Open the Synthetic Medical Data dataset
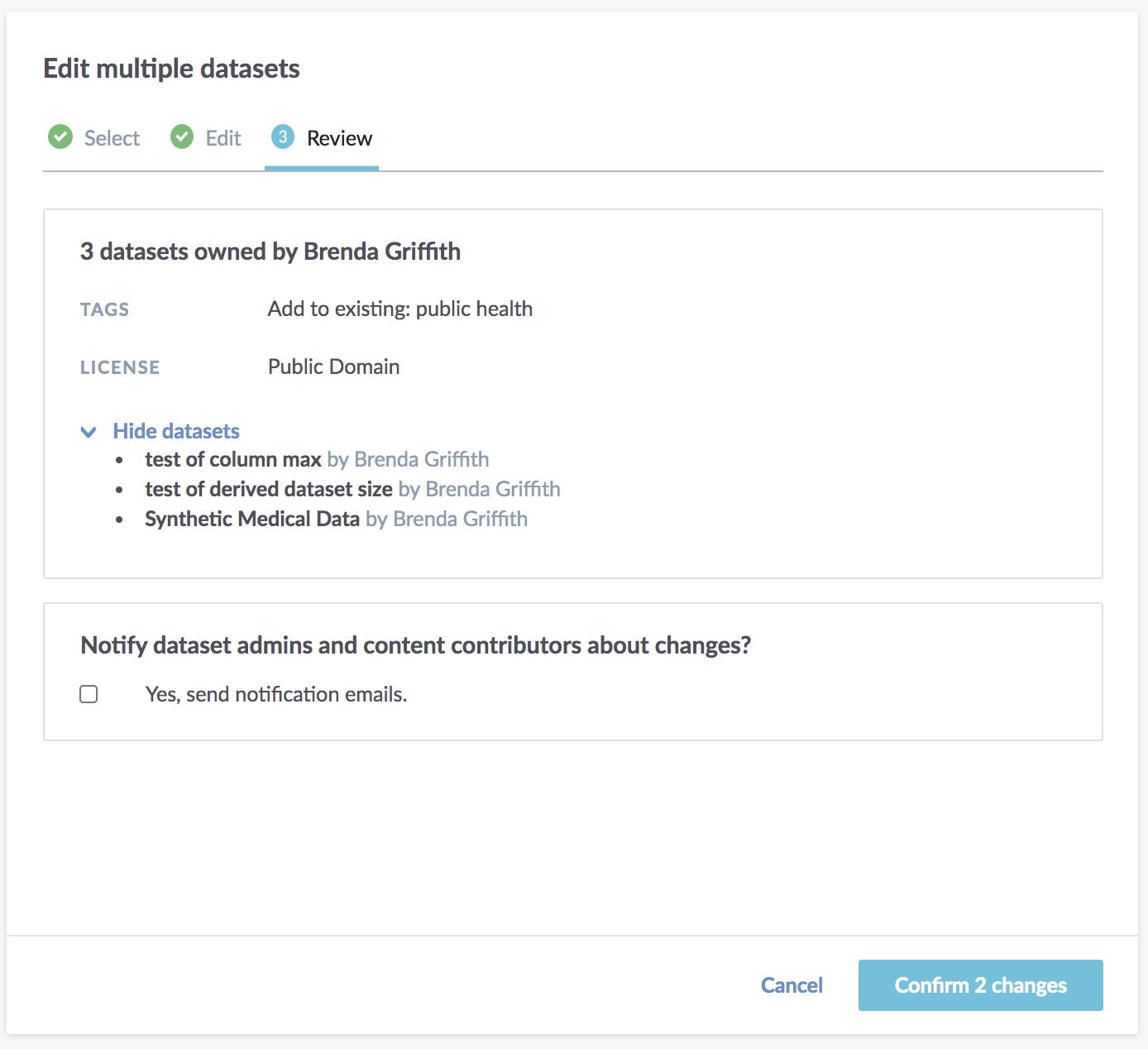 coord(252,519)
